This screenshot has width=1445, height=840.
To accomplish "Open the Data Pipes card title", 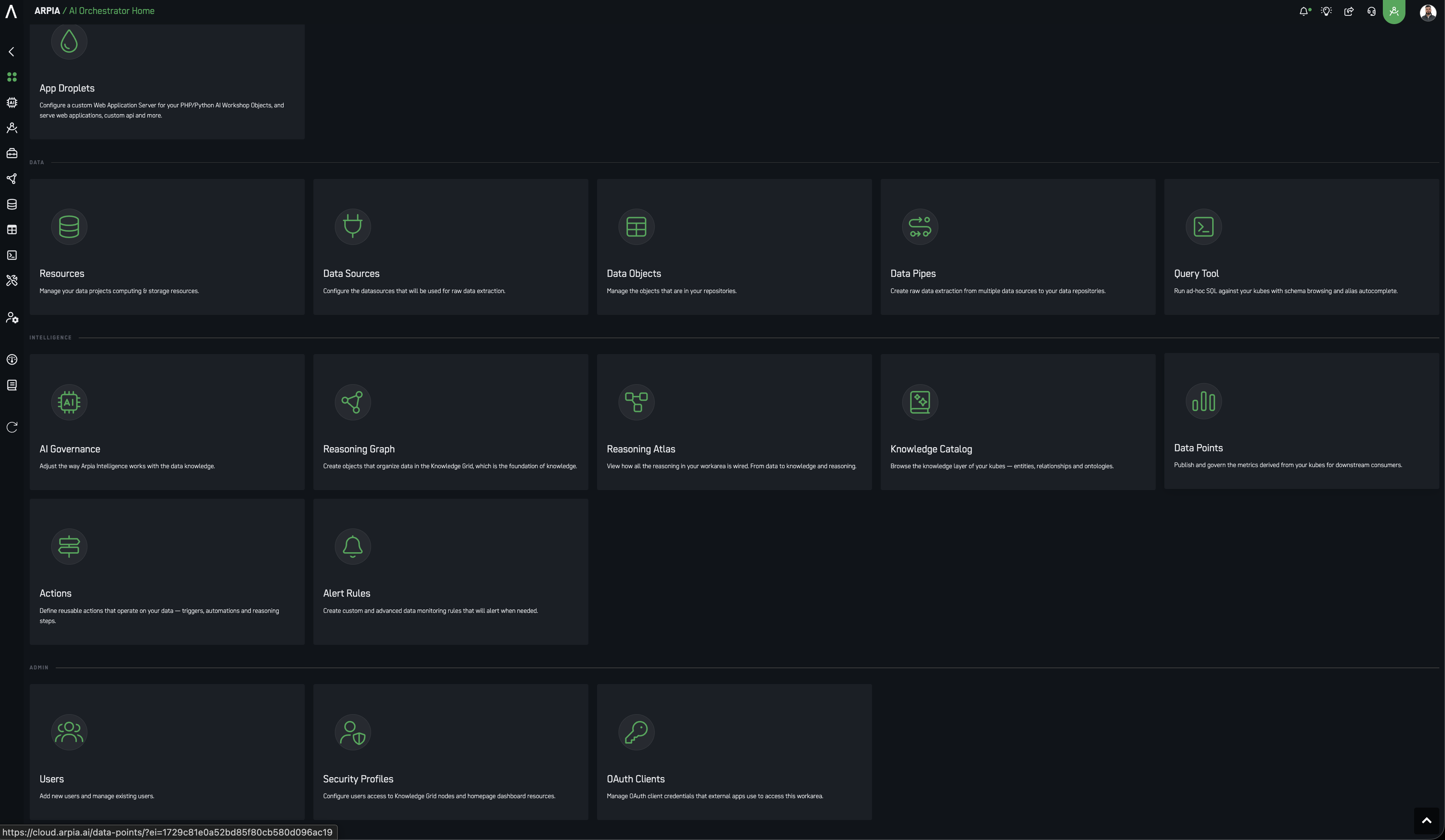I will tap(913, 273).
